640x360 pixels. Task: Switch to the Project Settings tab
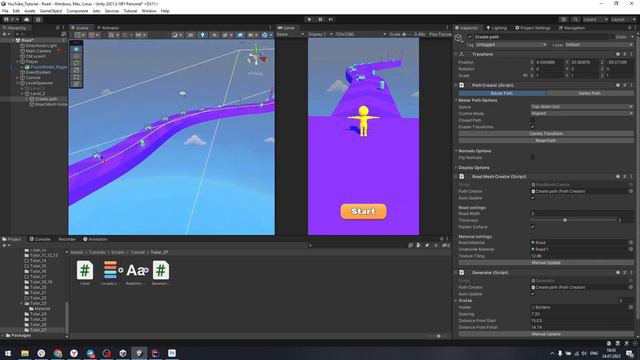tap(533, 28)
